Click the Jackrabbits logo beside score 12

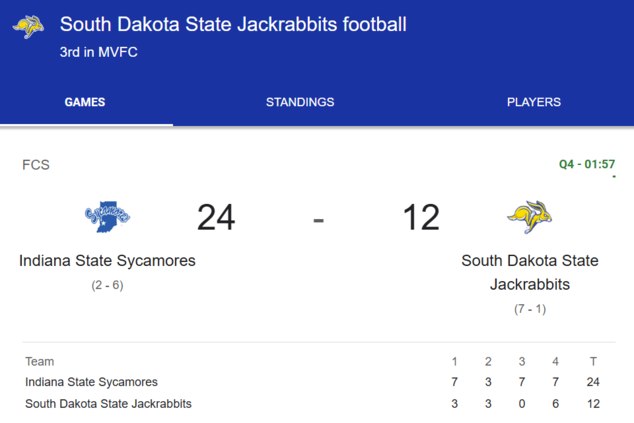[529, 216]
